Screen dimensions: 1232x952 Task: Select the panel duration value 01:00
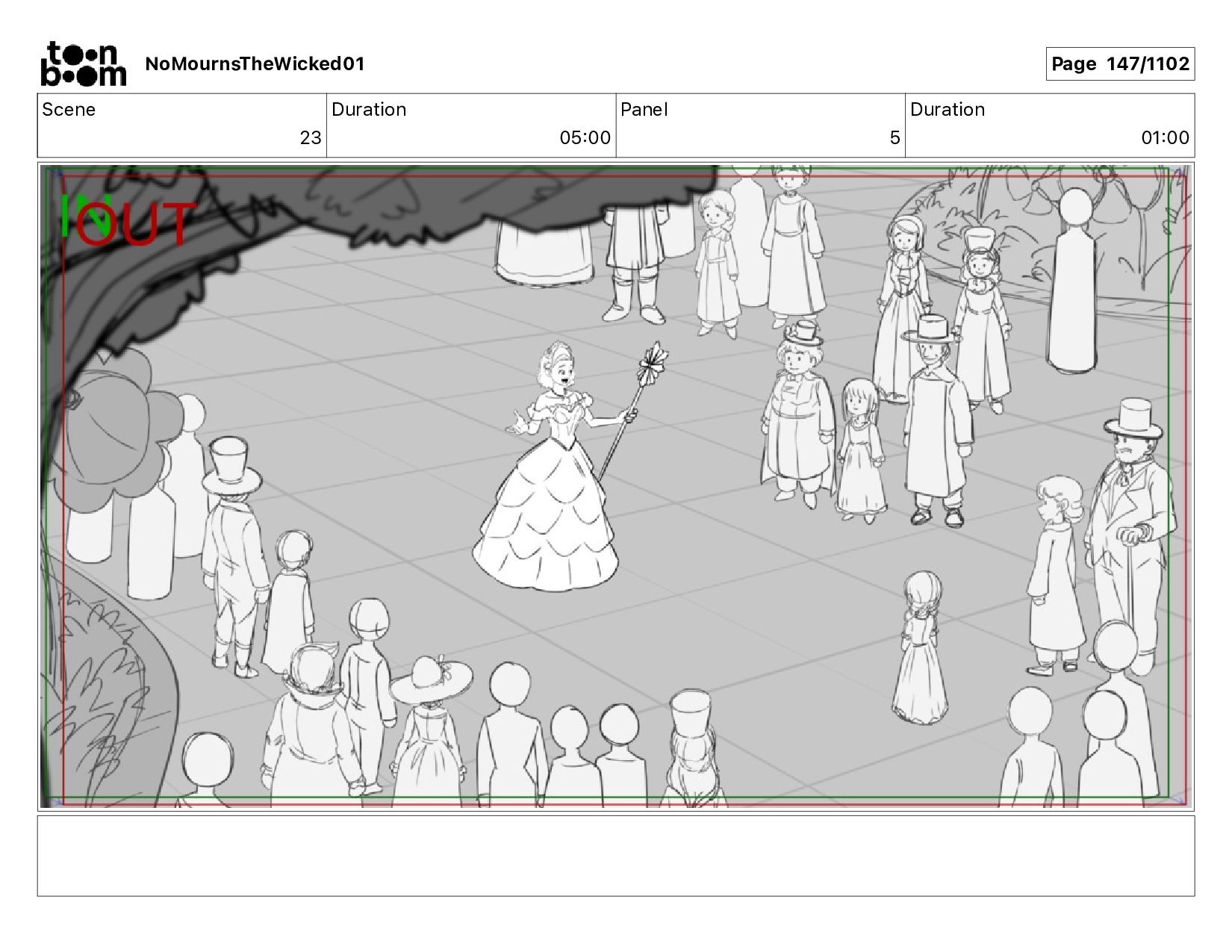coord(1165,138)
